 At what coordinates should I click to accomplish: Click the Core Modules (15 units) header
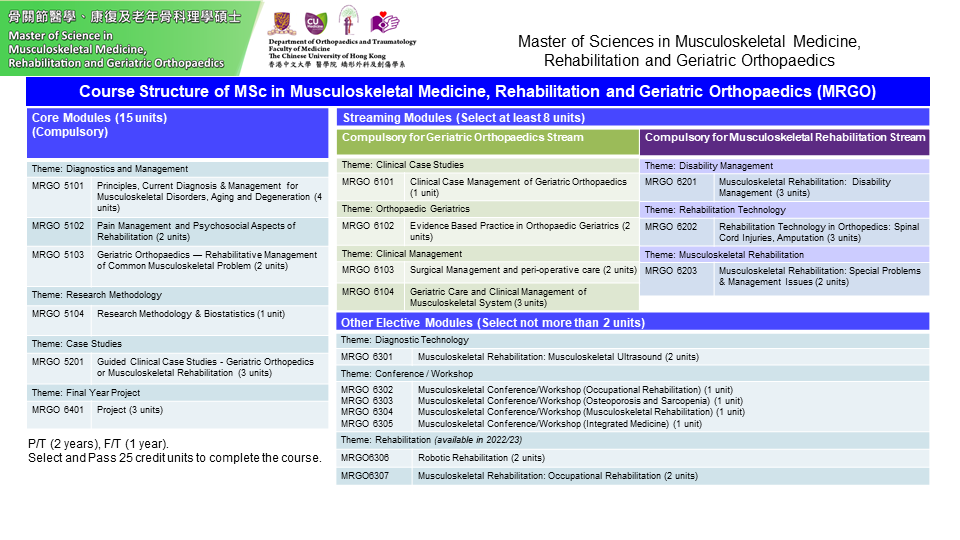coord(178,133)
